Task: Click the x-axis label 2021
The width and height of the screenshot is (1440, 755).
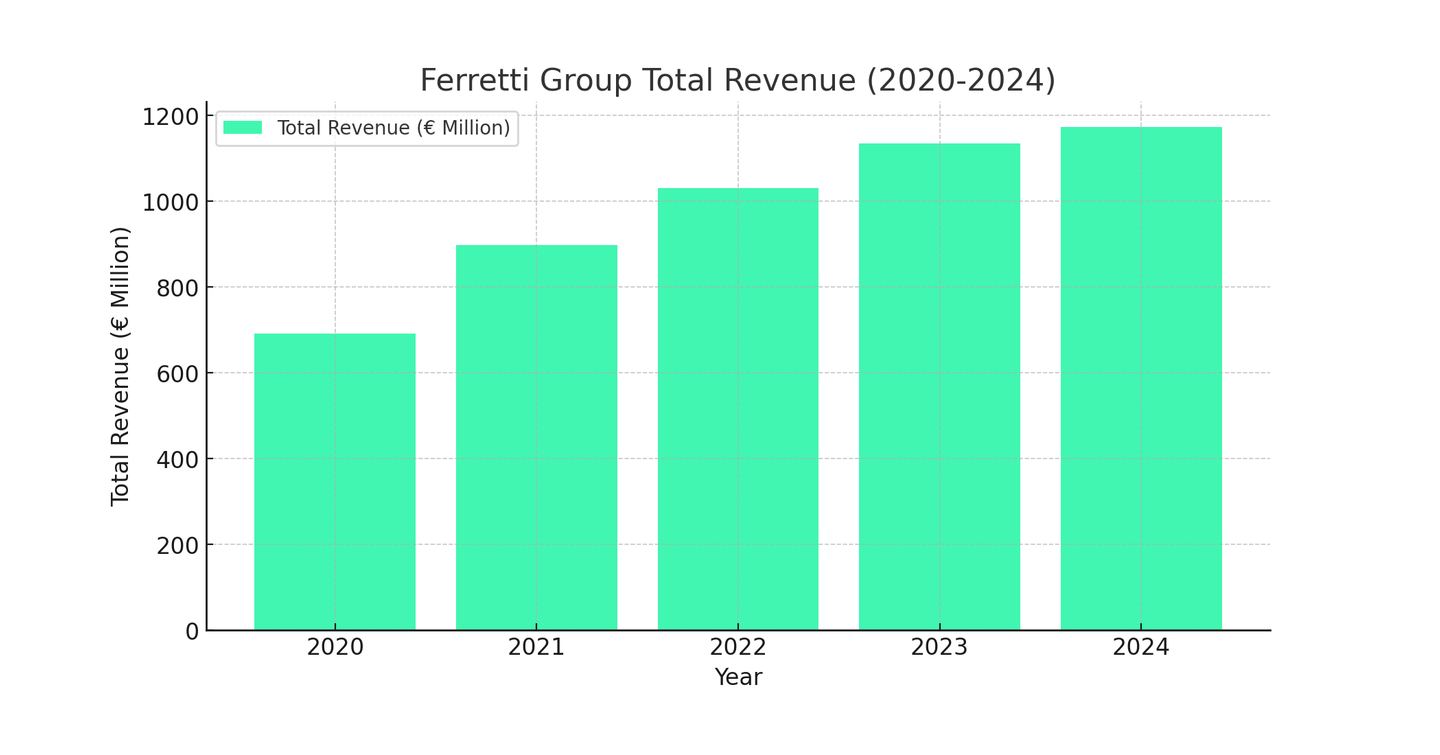Action: click(536, 648)
